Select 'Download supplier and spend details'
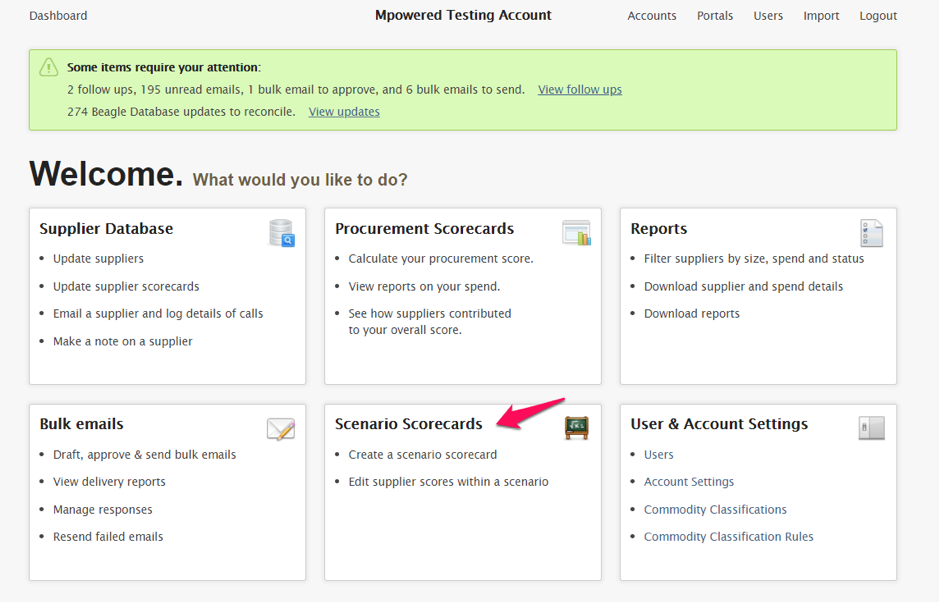Image resolution: width=939 pixels, height=602 pixels. [x=743, y=286]
